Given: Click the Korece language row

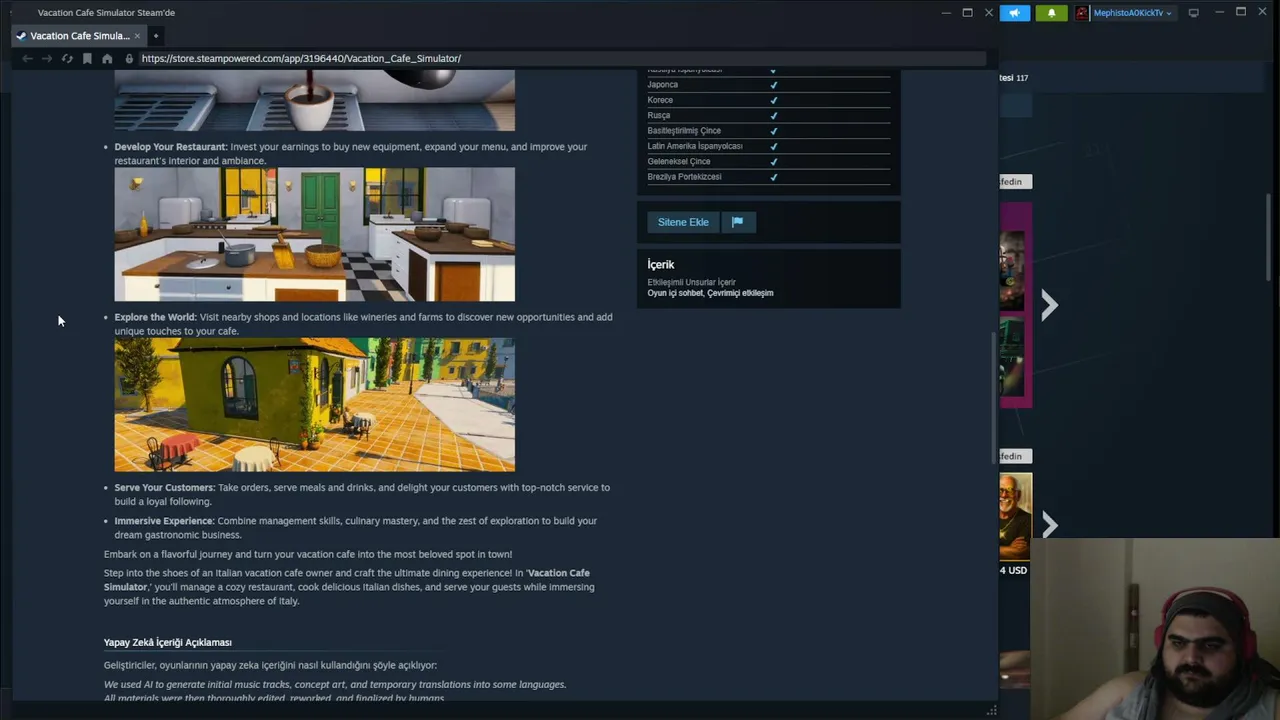Looking at the screenshot, I should click(768, 100).
